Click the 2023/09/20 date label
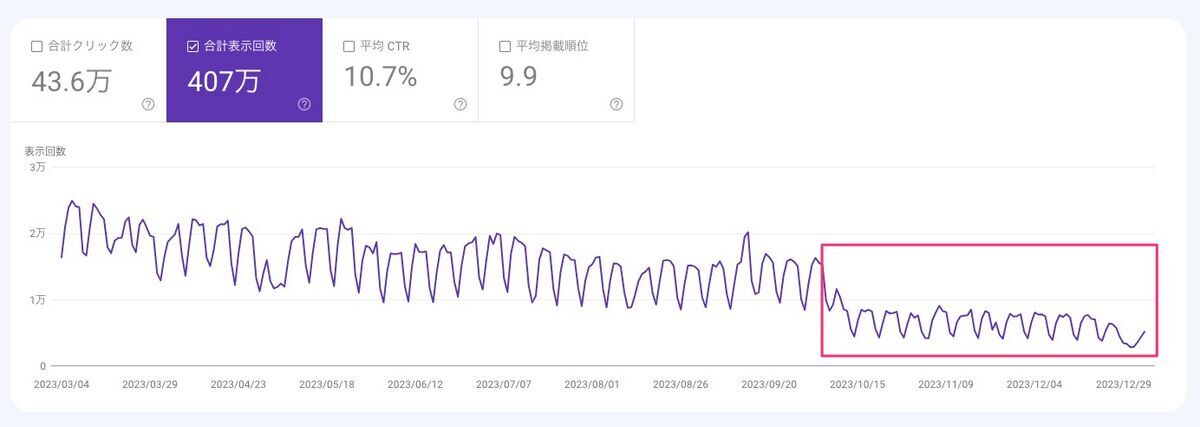This screenshot has width=1200, height=427. click(x=769, y=384)
